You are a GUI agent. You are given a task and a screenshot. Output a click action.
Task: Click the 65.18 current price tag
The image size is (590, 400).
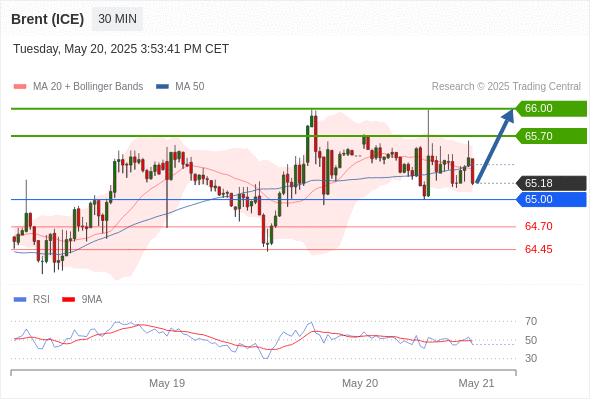[x=551, y=183]
